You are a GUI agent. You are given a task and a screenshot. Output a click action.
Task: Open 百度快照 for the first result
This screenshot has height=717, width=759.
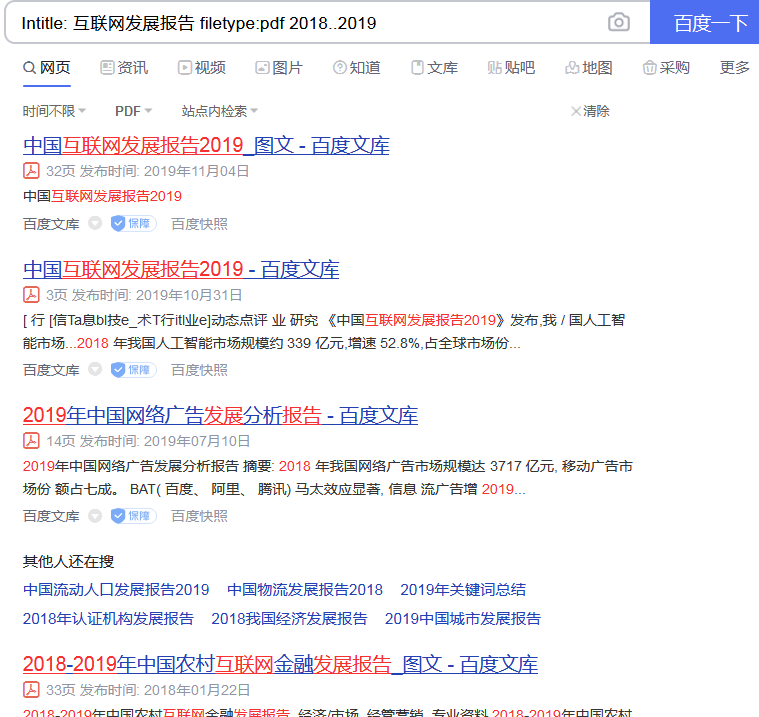(199, 224)
